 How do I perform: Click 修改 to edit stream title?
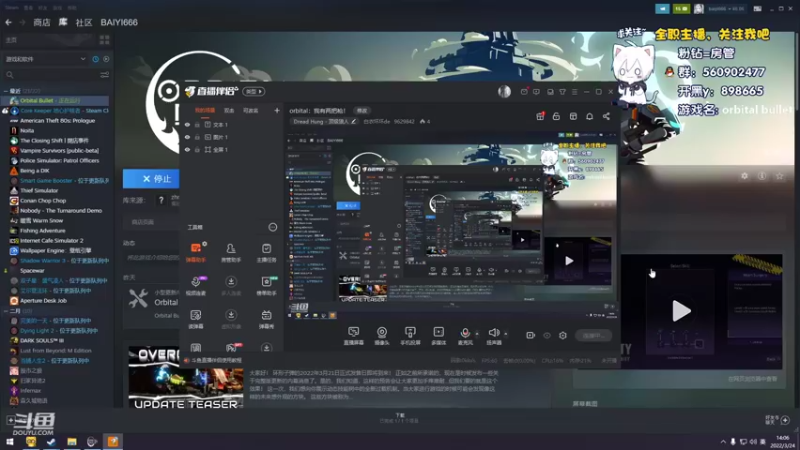(x=362, y=111)
